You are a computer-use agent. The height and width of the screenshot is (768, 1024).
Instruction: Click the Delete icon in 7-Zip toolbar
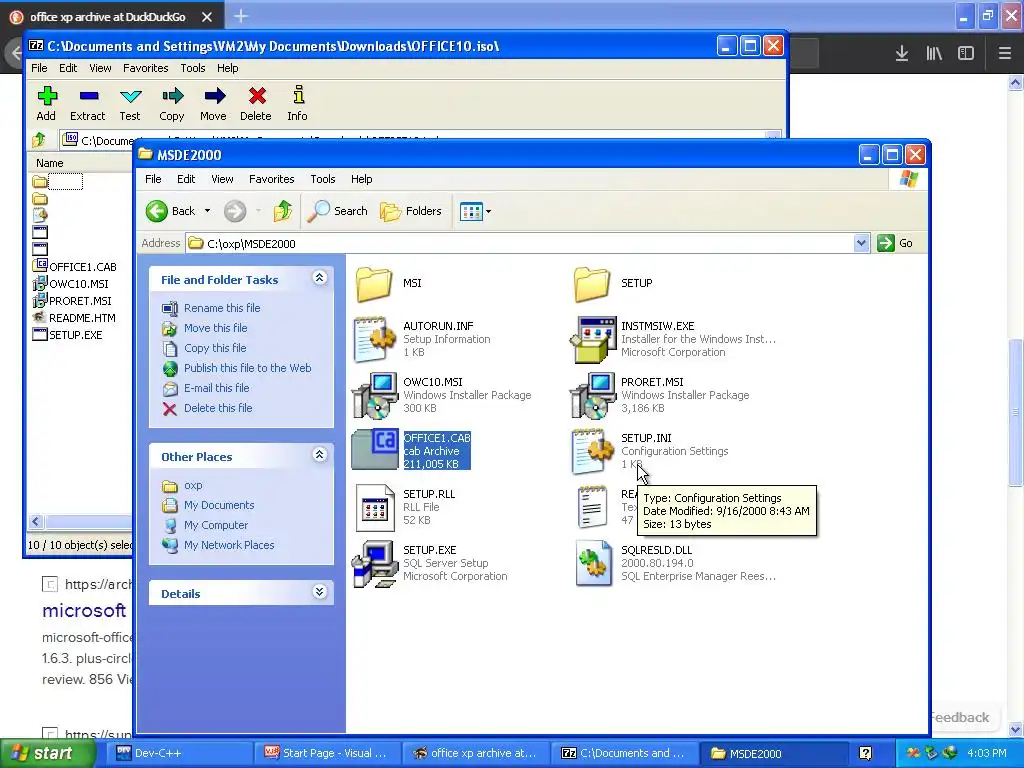257,97
